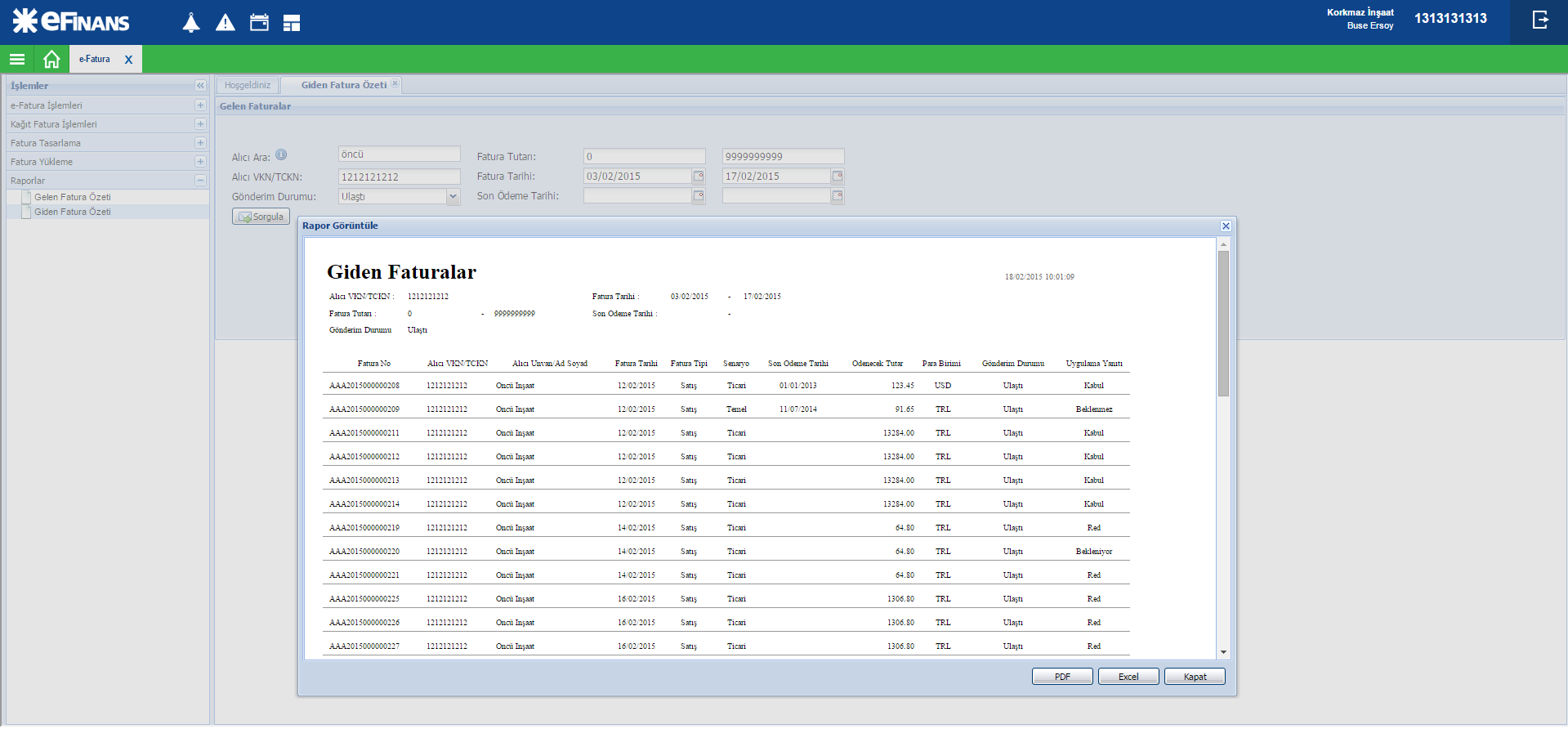Collapse the Raporlar section
The height and width of the screenshot is (729, 1568).
coord(200,180)
